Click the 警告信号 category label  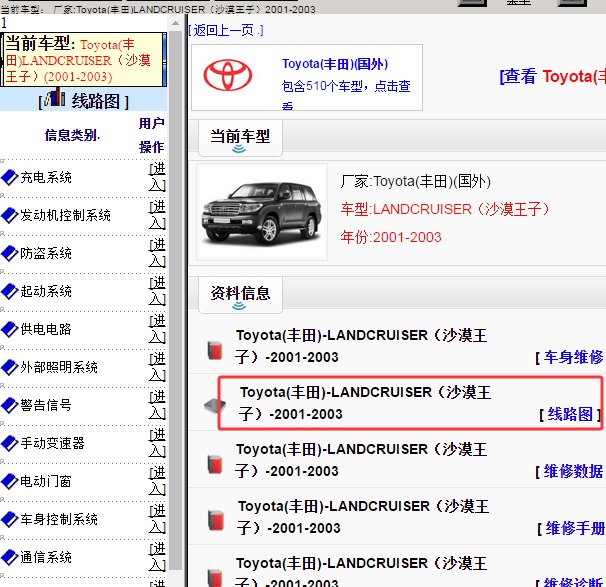tap(46, 405)
